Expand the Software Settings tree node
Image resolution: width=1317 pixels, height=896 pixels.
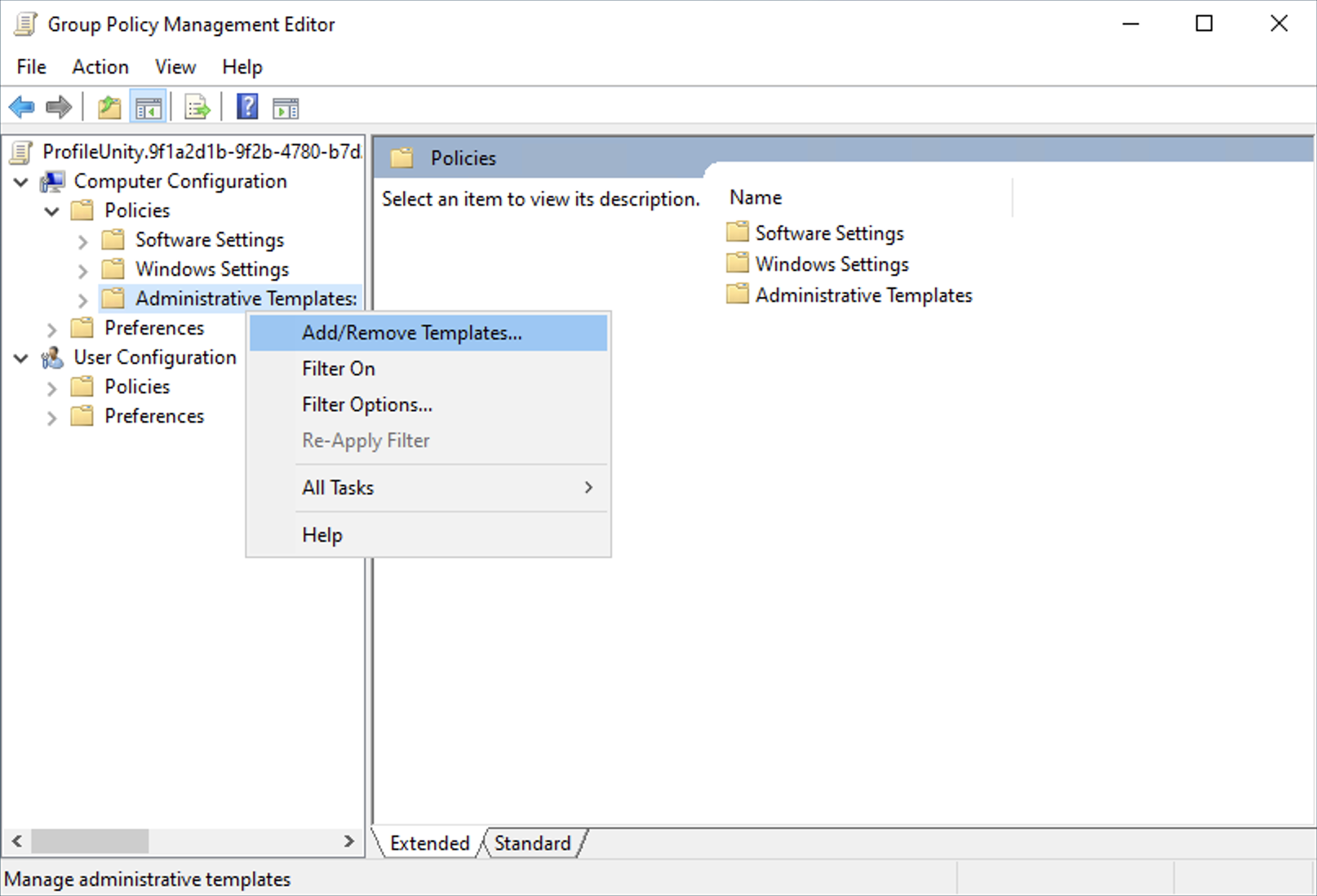(82, 241)
